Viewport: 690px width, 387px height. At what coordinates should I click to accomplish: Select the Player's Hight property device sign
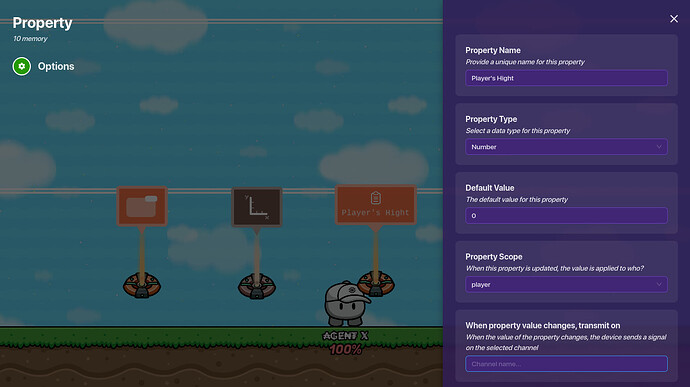click(x=375, y=205)
